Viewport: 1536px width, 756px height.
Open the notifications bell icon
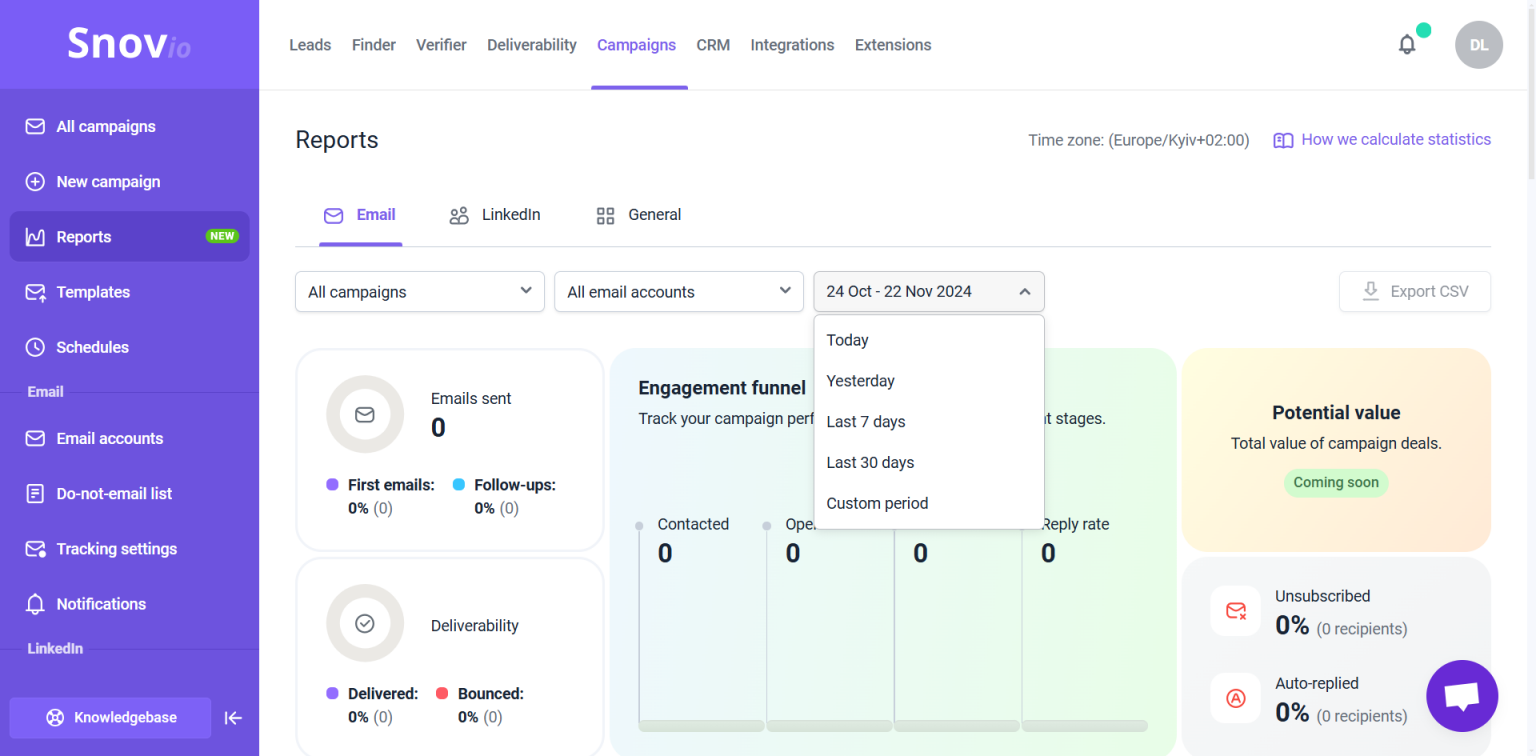pyautogui.click(x=1407, y=45)
